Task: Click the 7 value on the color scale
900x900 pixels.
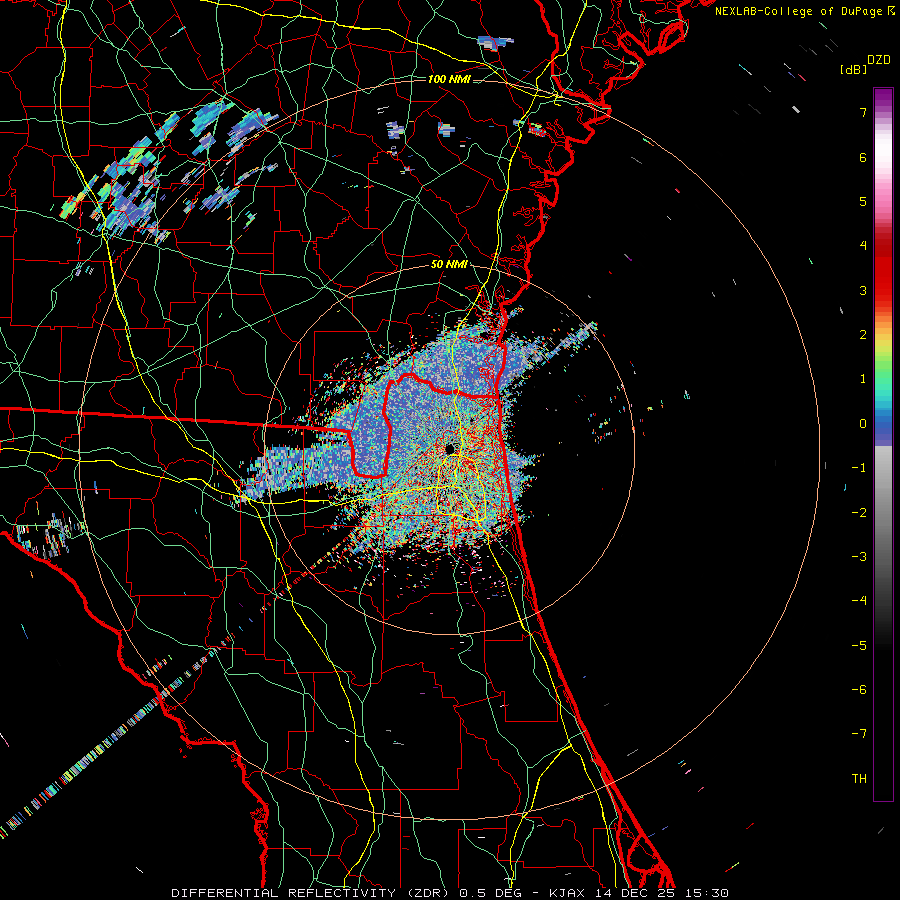Action: click(x=863, y=112)
